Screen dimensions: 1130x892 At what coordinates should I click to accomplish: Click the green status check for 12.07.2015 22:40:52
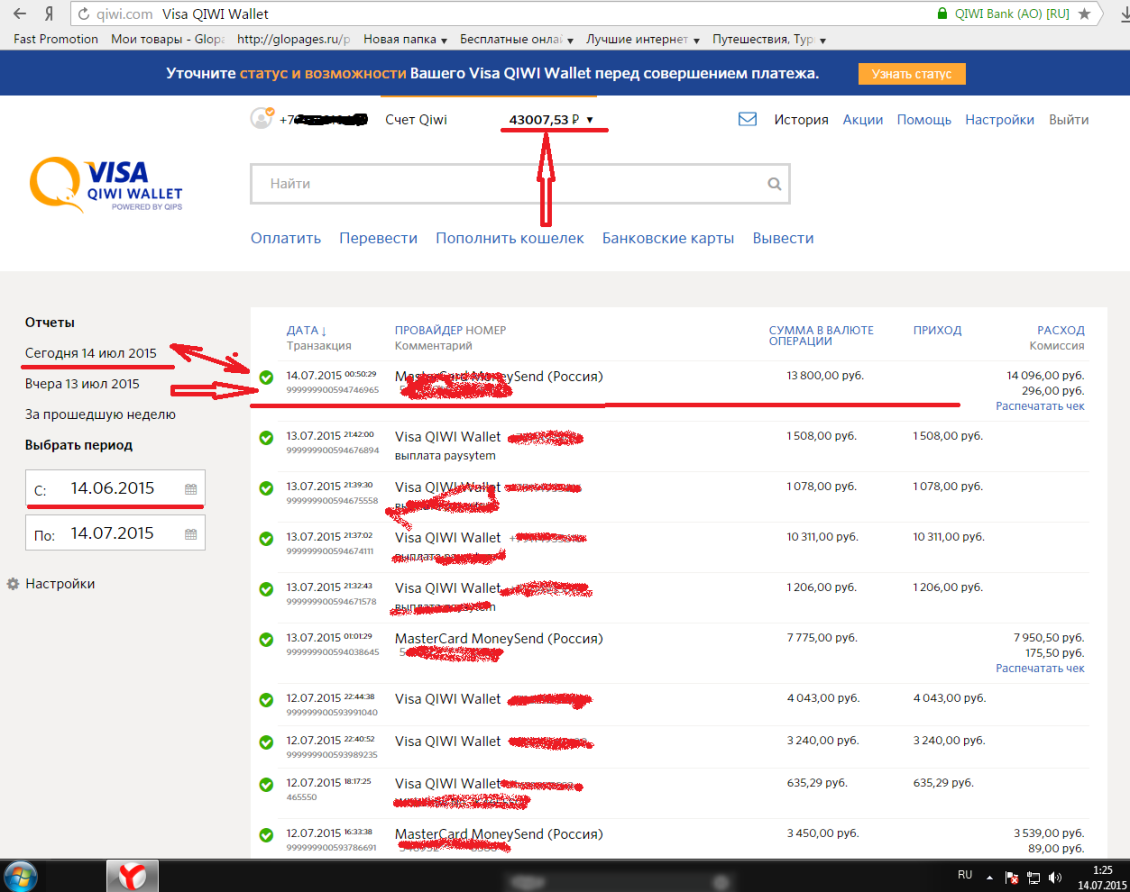coord(266,742)
